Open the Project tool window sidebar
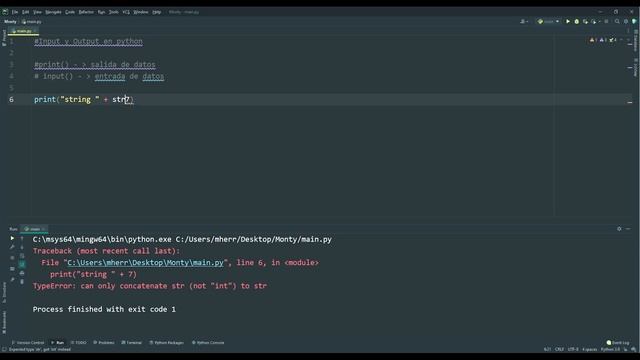The width and height of the screenshot is (640, 360). coord(4,38)
